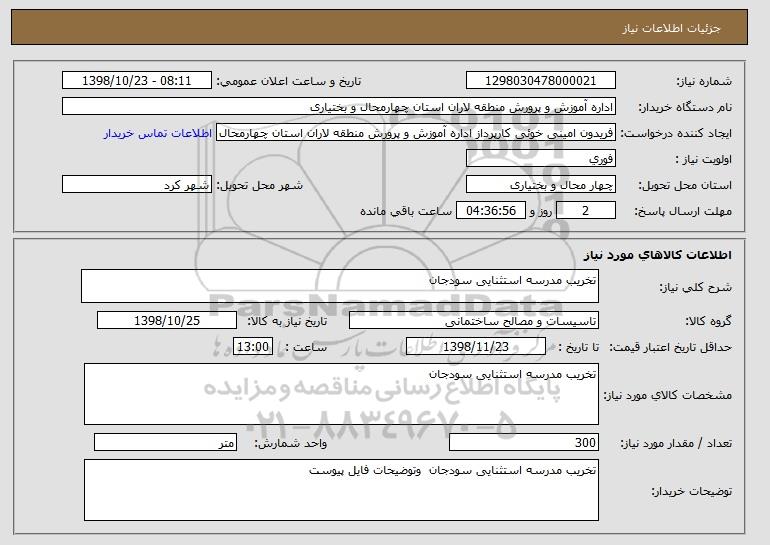770x545 pixels.
Task: Click the label تعداد / مقدار مورد نیاز
Action: click(x=676, y=443)
